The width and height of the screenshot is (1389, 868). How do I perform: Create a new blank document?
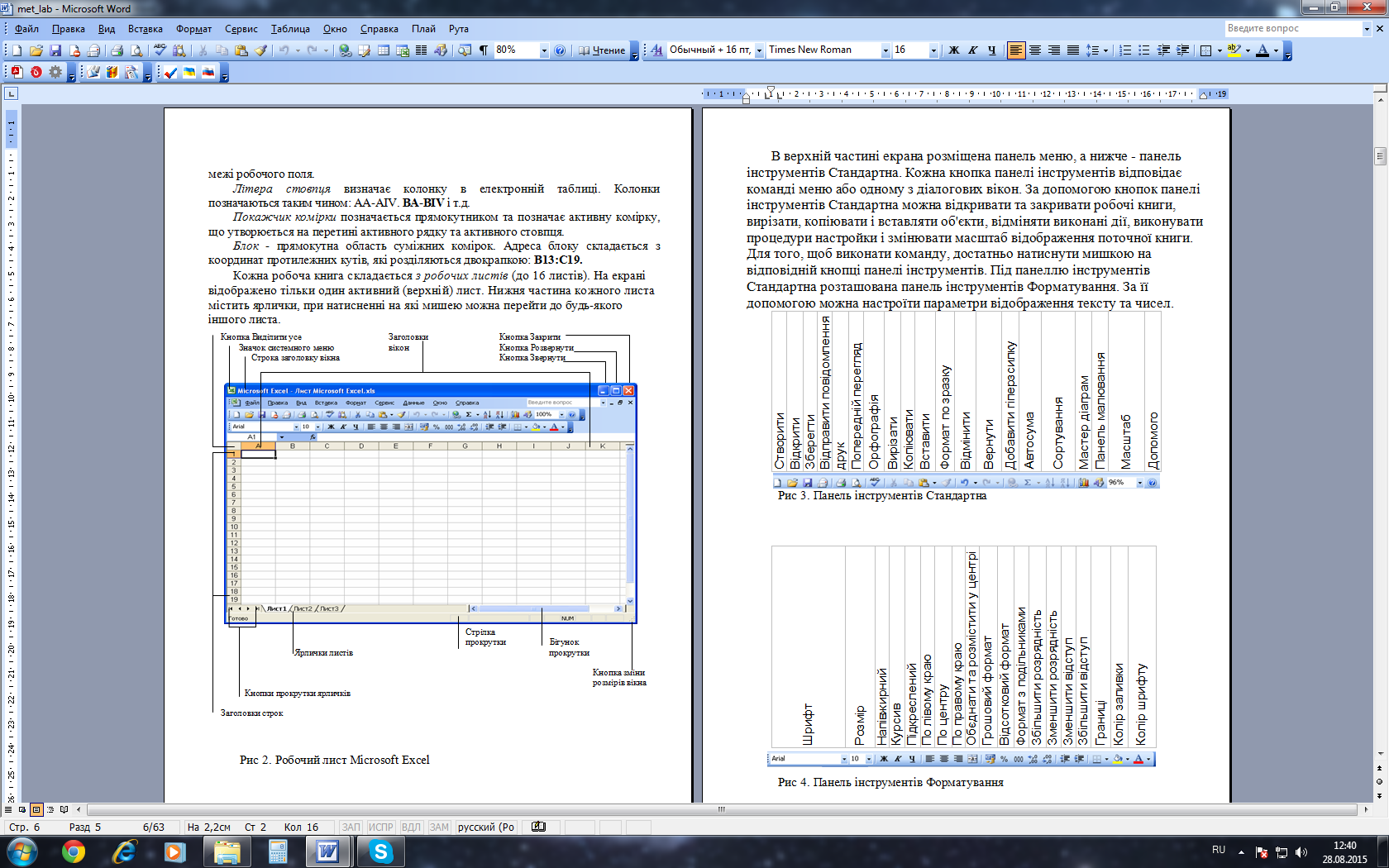[17, 50]
